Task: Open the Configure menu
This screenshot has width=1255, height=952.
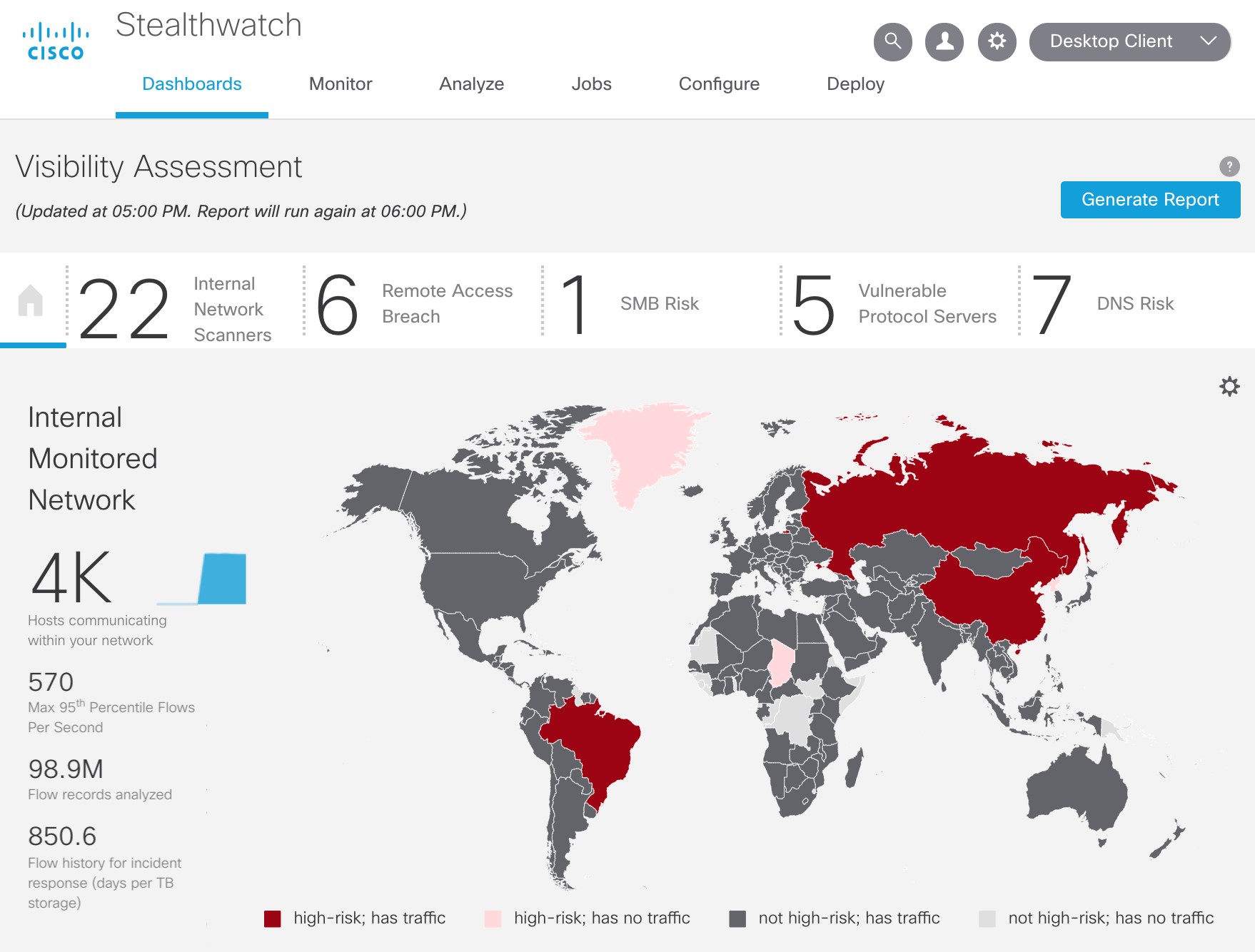Action: pyautogui.click(x=718, y=84)
